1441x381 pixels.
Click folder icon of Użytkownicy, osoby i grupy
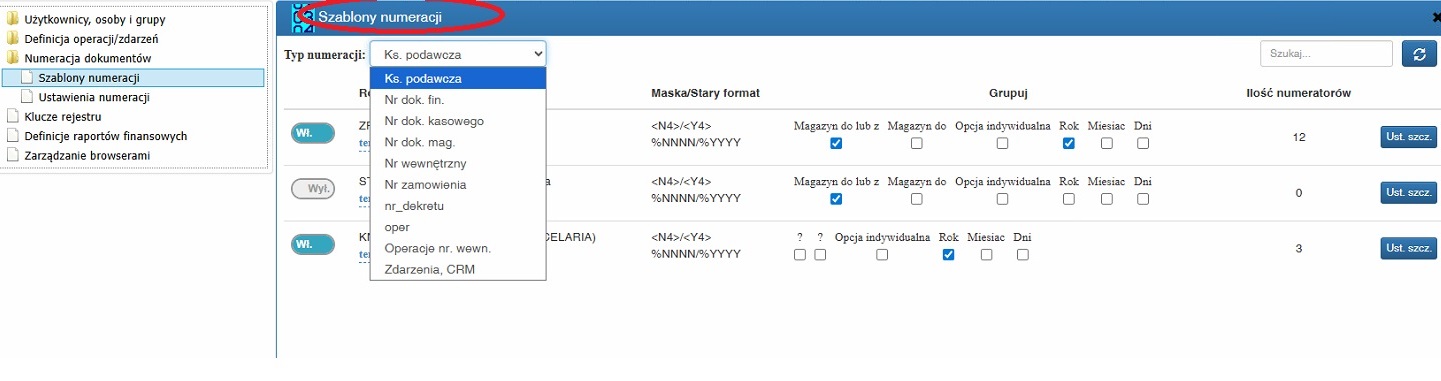click(13, 19)
